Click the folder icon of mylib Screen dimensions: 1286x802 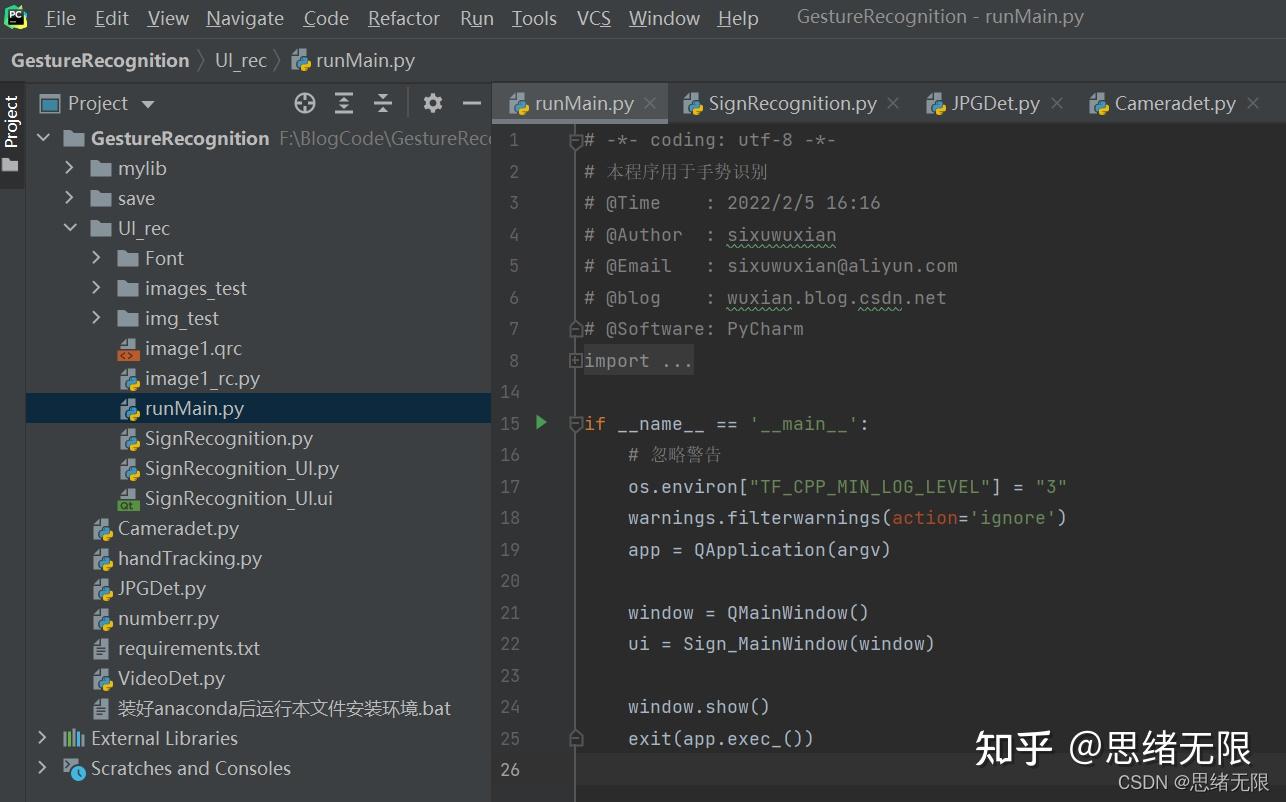pyautogui.click(x=101, y=169)
